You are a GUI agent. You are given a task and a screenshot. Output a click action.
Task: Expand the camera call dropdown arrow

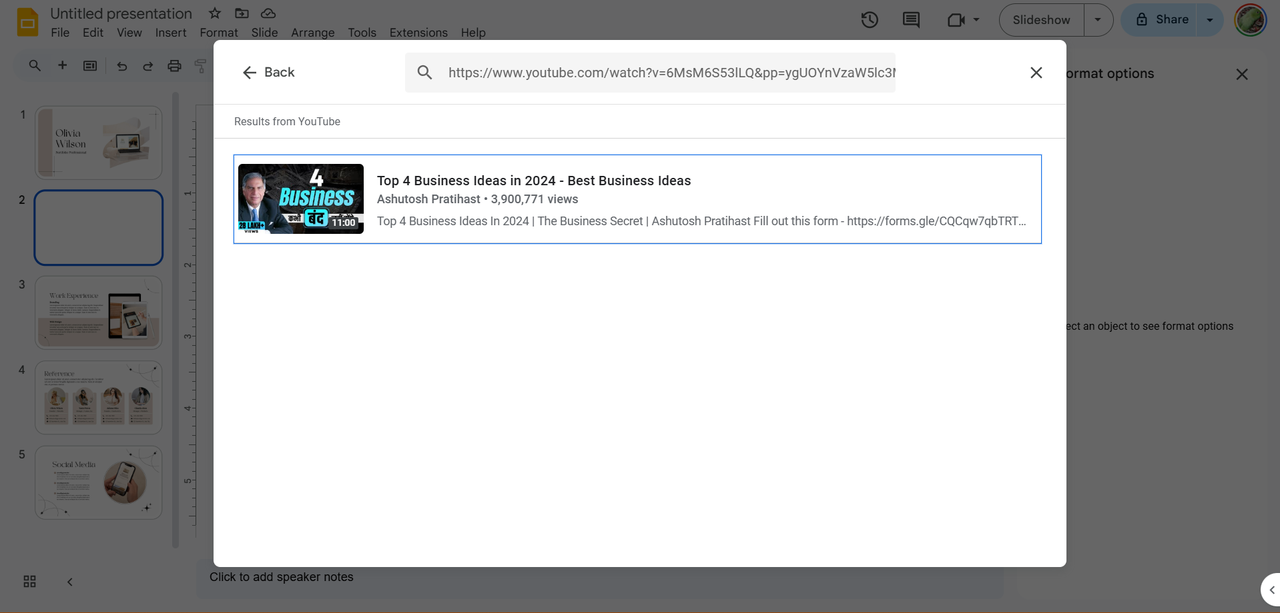pyautogui.click(x=976, y=20)
